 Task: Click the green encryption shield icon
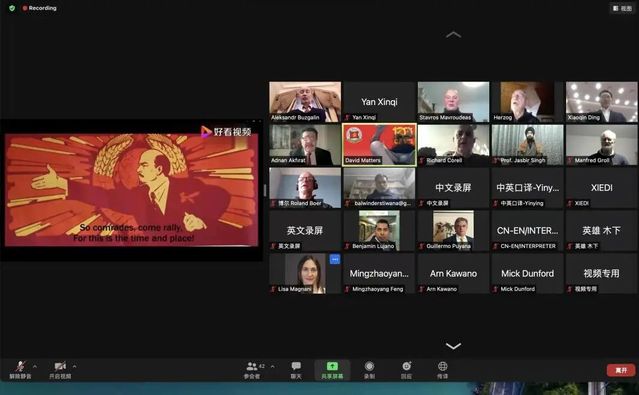click(x=12, y=8)
